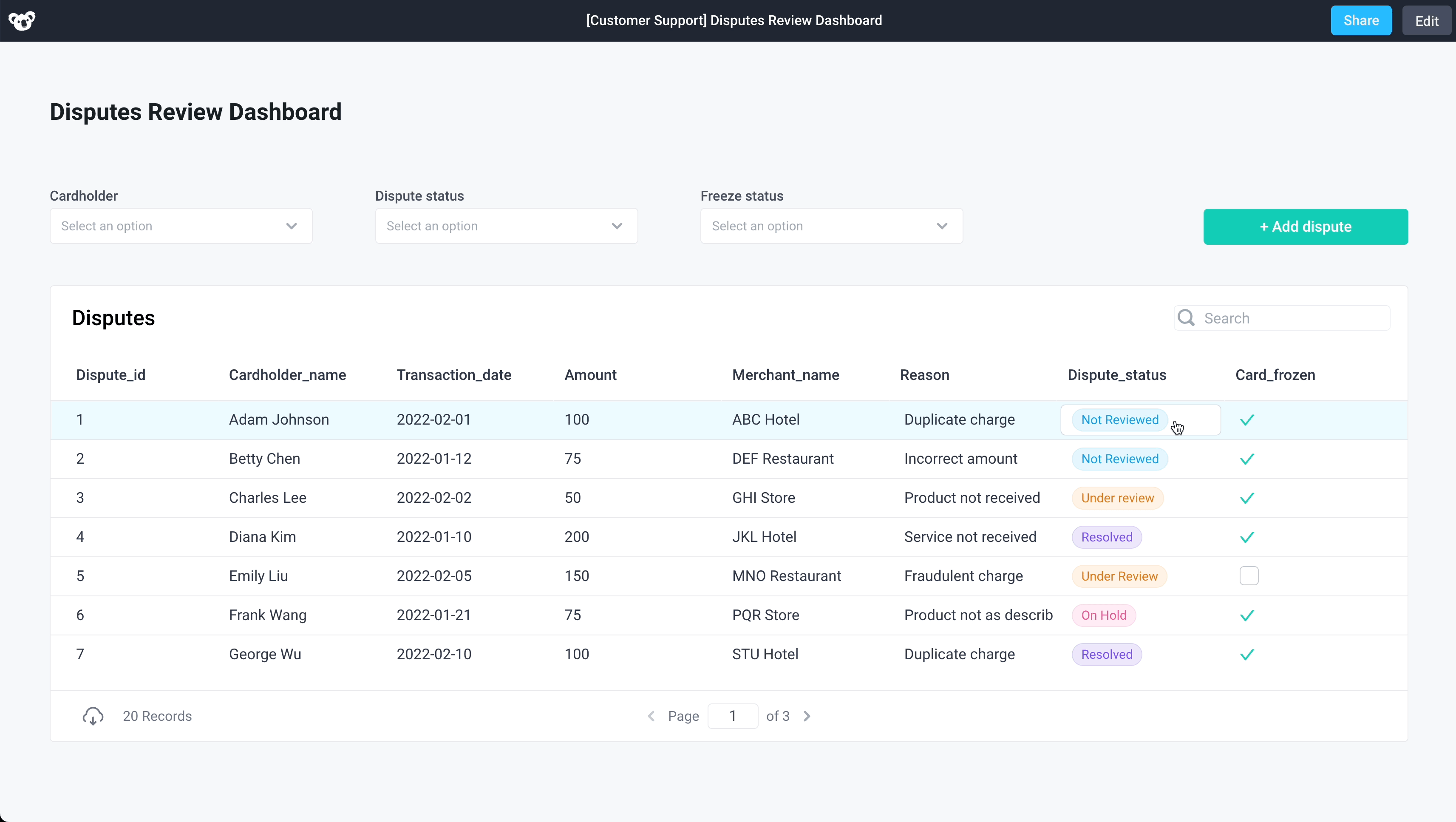Check the Card_frozen box for Emily Liu
Image resolution: width=1456 pixels, height=822 pixels.
point(1249,576)
